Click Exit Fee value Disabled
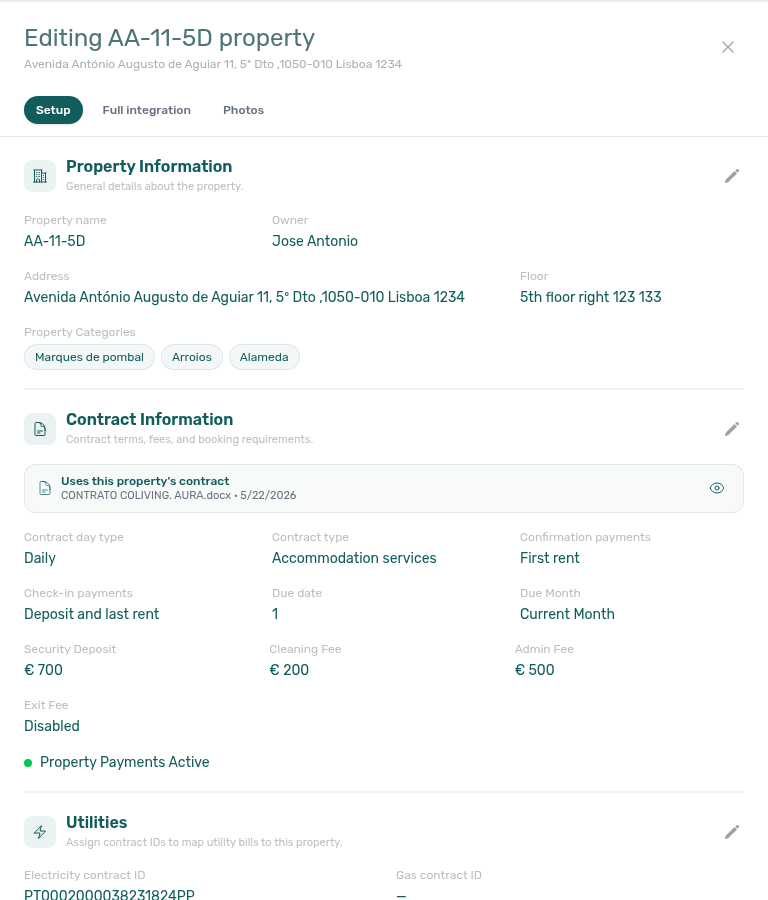Viewport: 768px width, 900px height. [52, 726]
